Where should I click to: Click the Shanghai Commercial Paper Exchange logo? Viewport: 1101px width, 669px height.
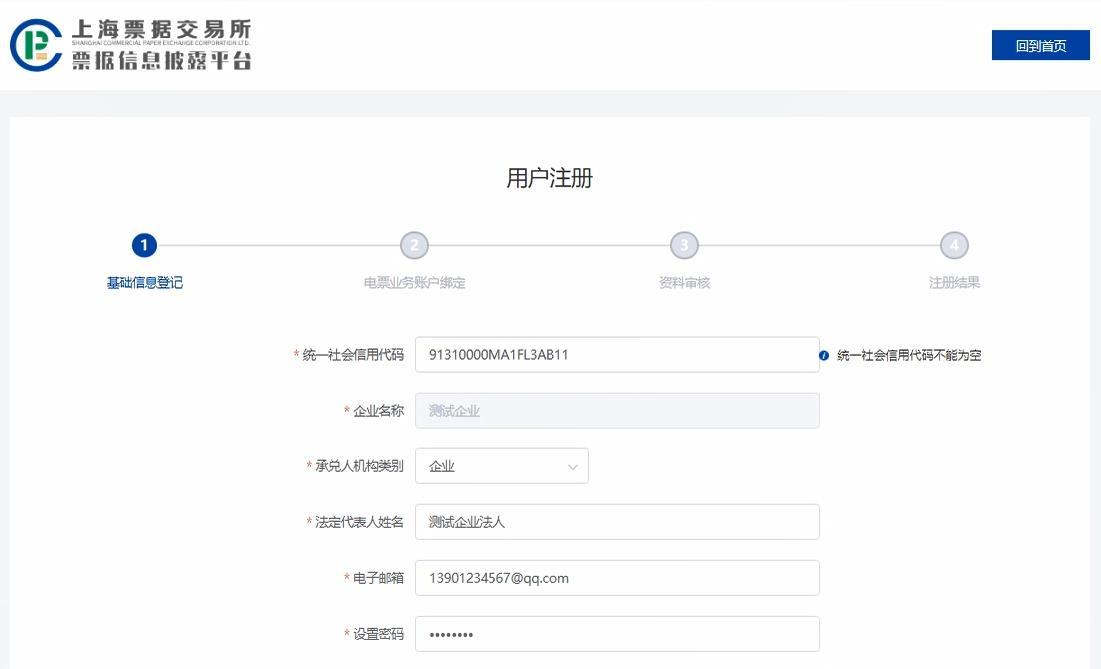(x=130, y=42)
